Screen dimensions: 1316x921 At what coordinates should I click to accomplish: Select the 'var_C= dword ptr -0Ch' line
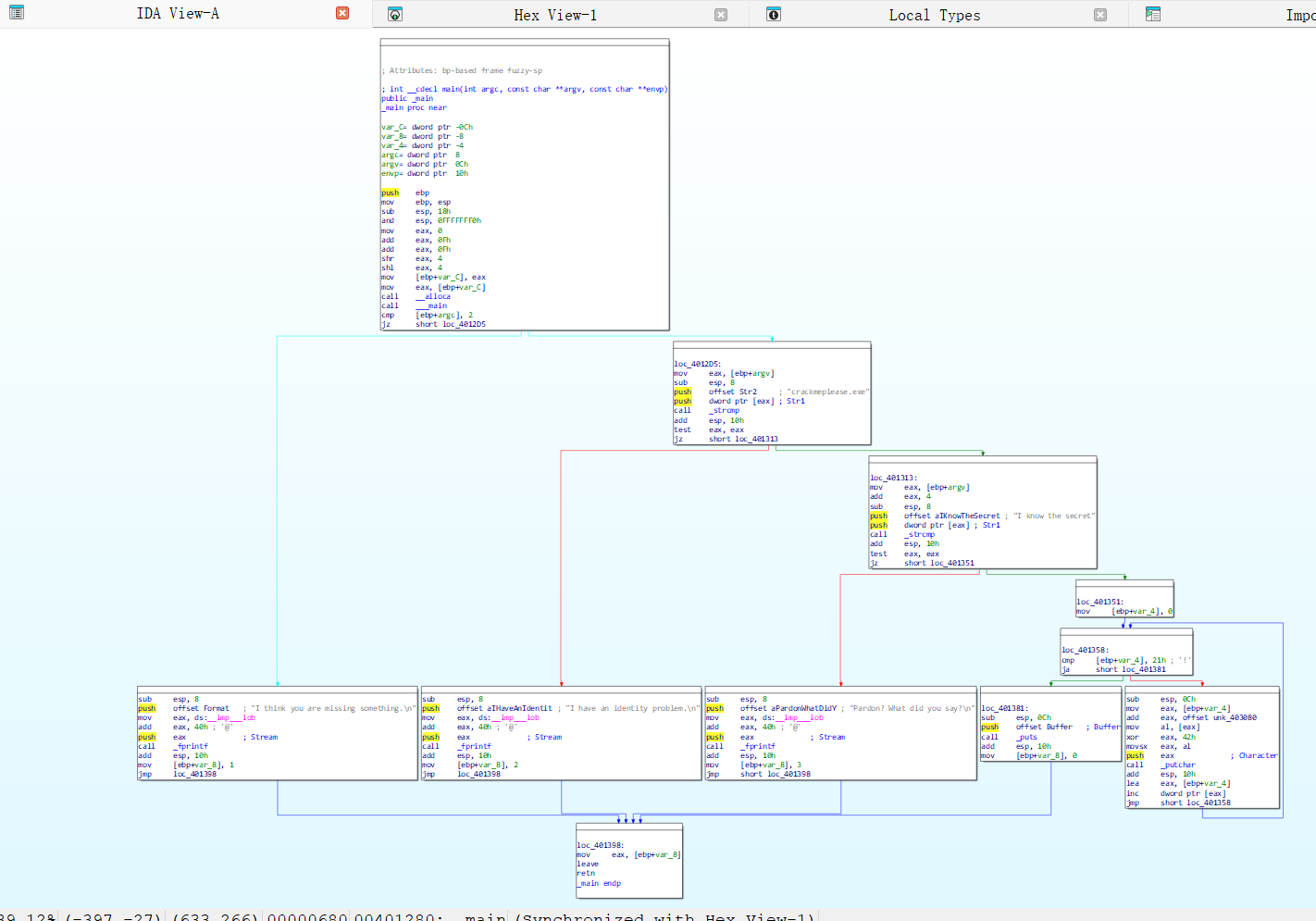coord(428,127)
